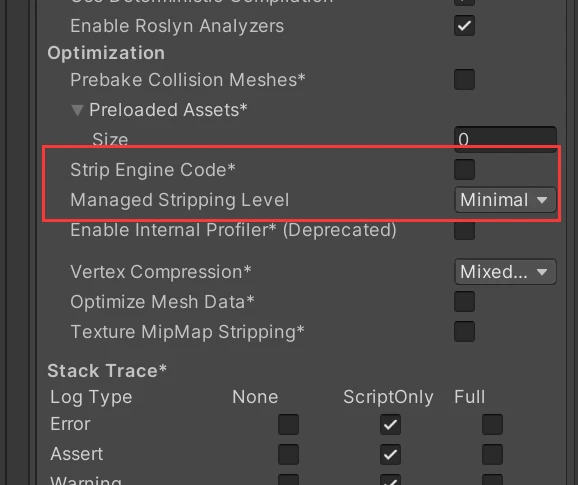Set Error log stack trace to None
Screen dimensions: 578x485
(x=288, y=424)
